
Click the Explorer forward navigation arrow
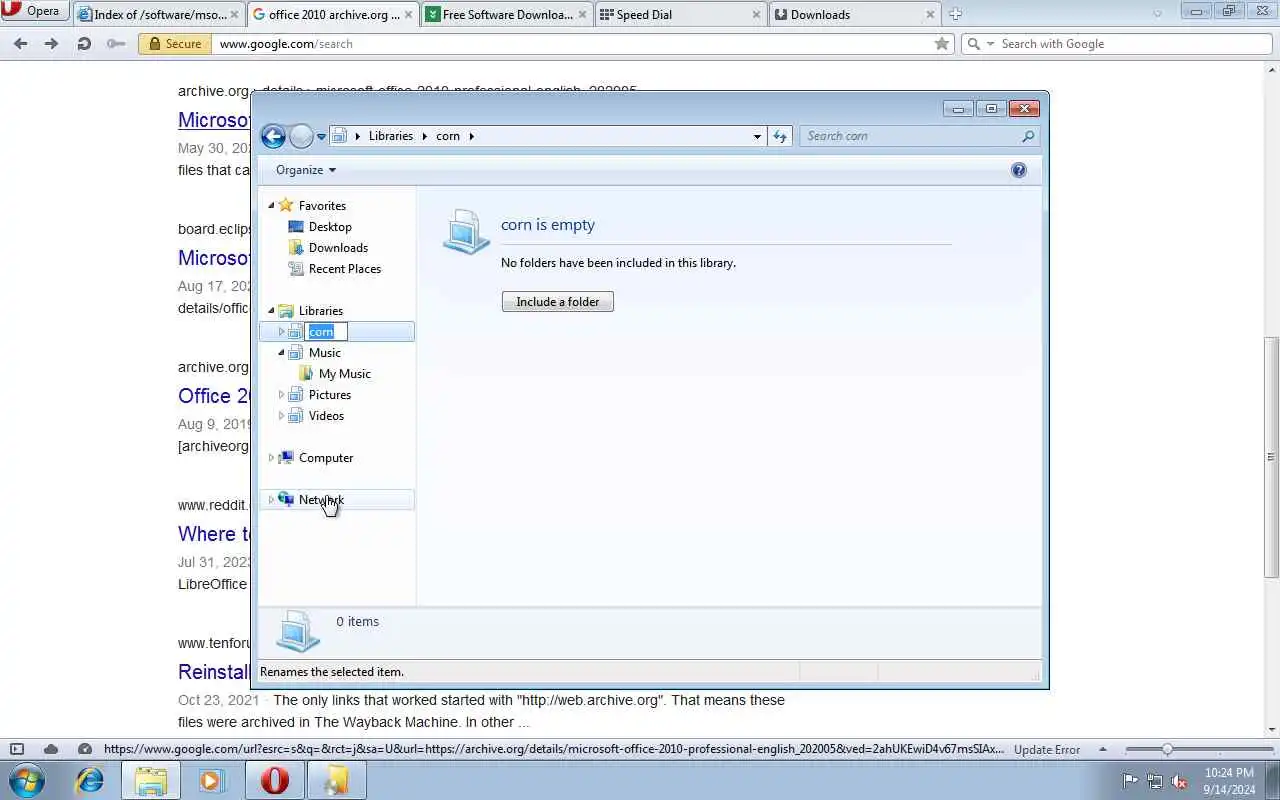(301, 136)
